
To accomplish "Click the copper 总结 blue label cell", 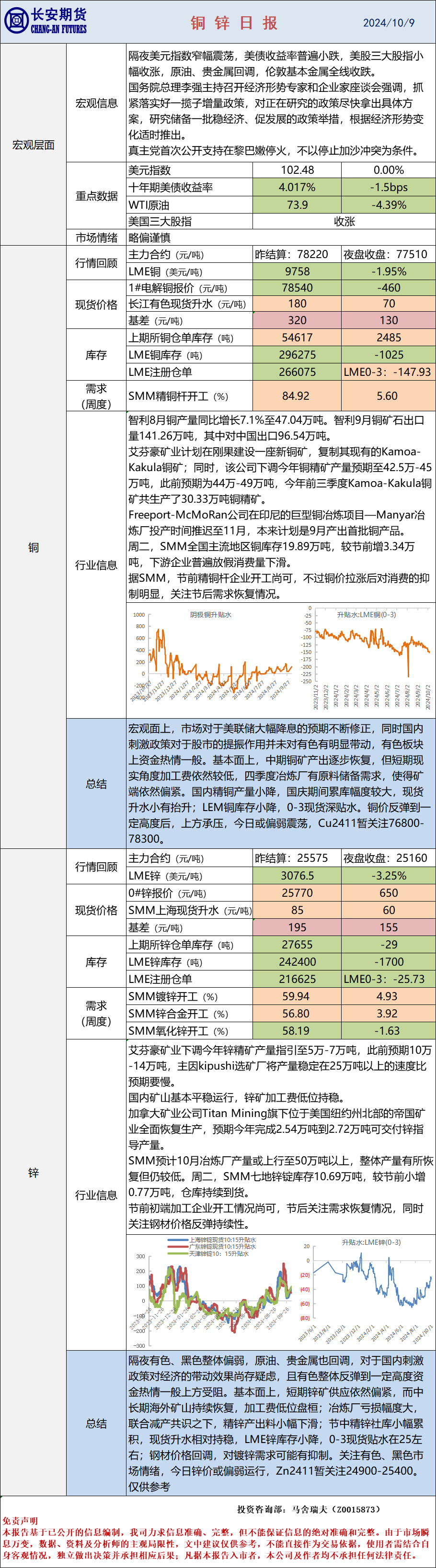I will pos(96,783).
